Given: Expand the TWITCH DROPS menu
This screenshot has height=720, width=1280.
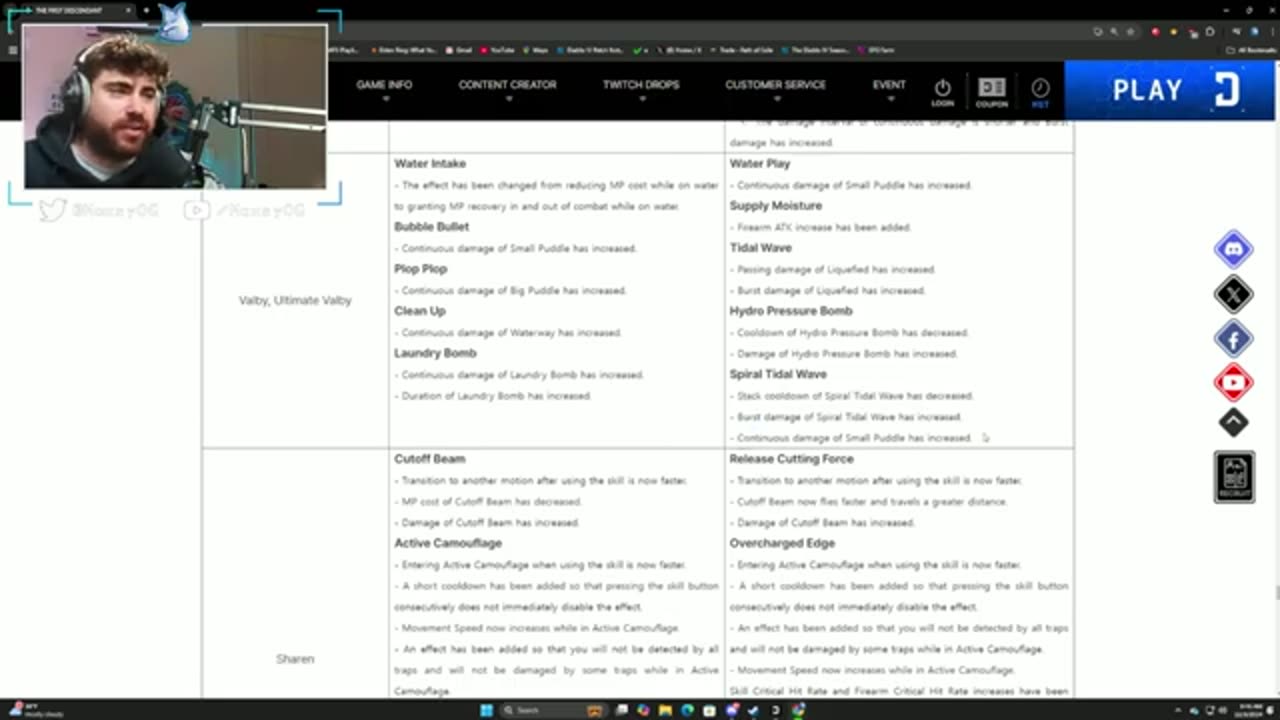Looking at the screenshot, I should [x=641, y=85].
